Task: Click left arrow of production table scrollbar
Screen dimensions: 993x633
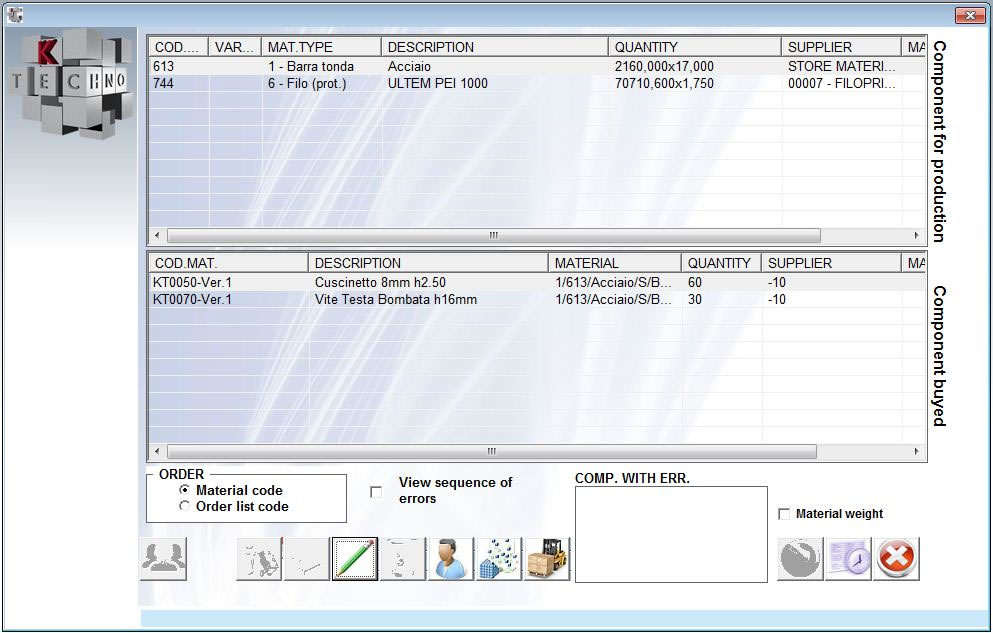Action: click(x=157, y=235)
